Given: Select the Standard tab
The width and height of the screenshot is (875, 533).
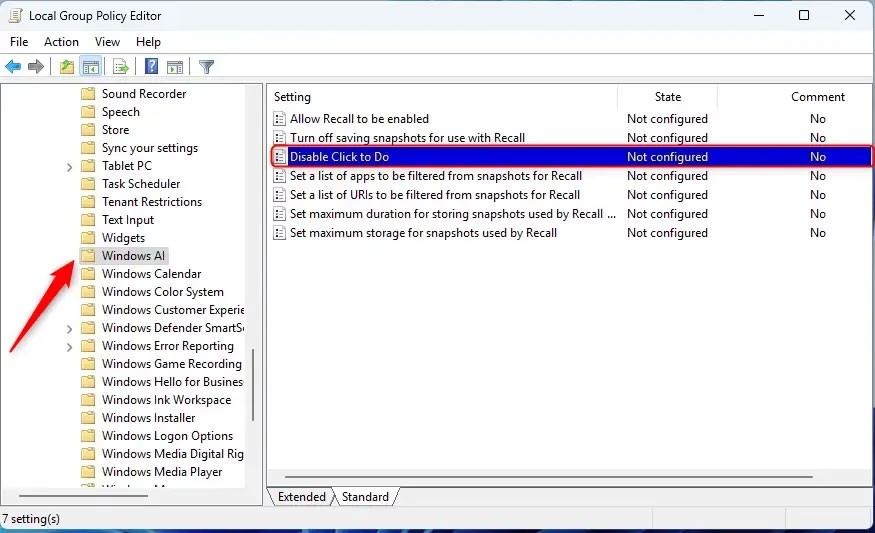Looking at the screenshot, I should [x=365, y=497].
